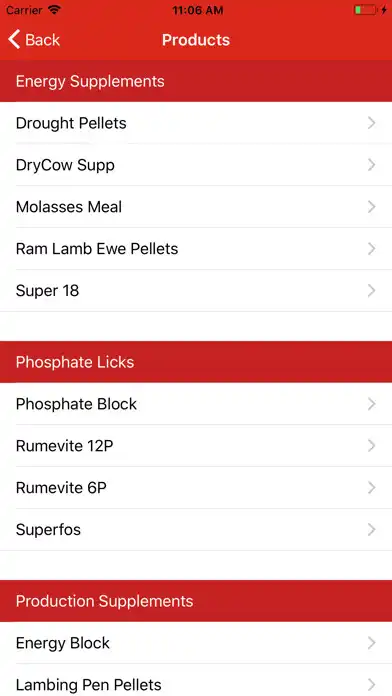Select Molasses Meal product
Screen dimensions: 392x696
[196, 207]
